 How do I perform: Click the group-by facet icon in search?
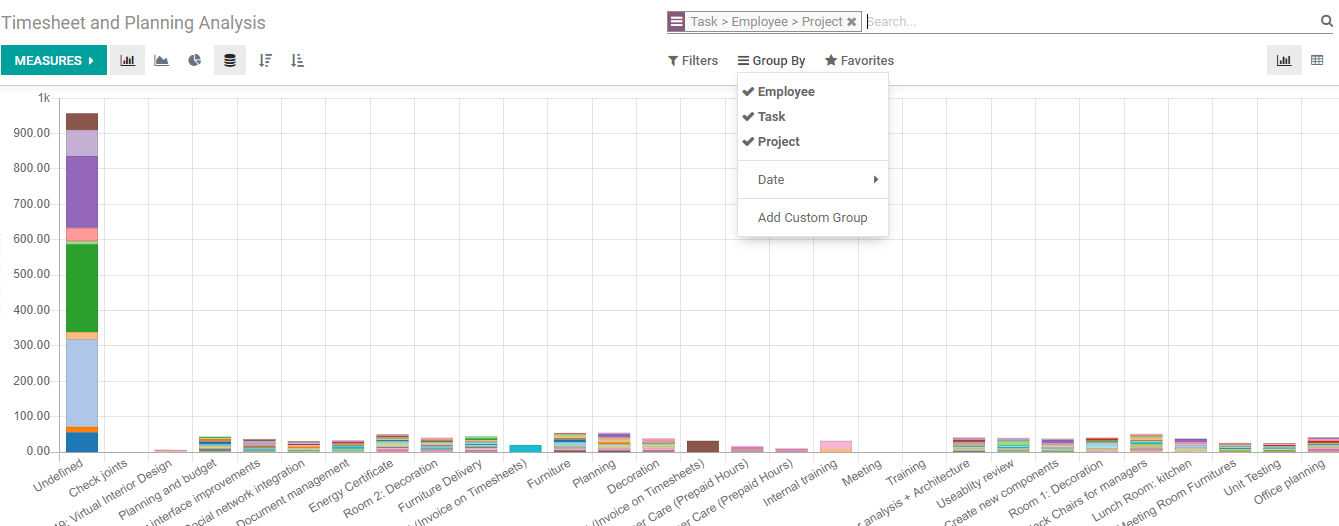click(677, 22)
